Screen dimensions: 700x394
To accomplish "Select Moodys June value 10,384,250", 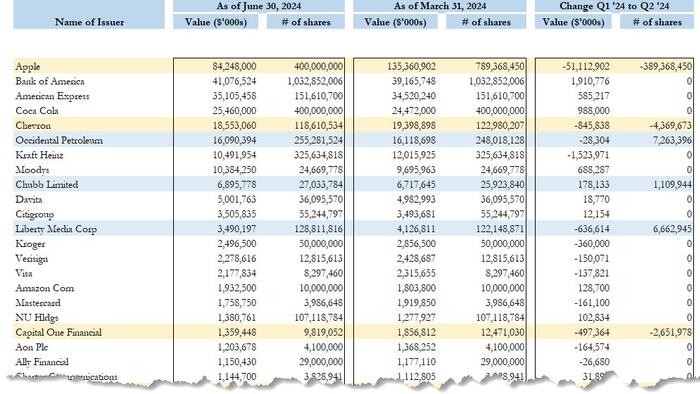I will pos(234,170).
